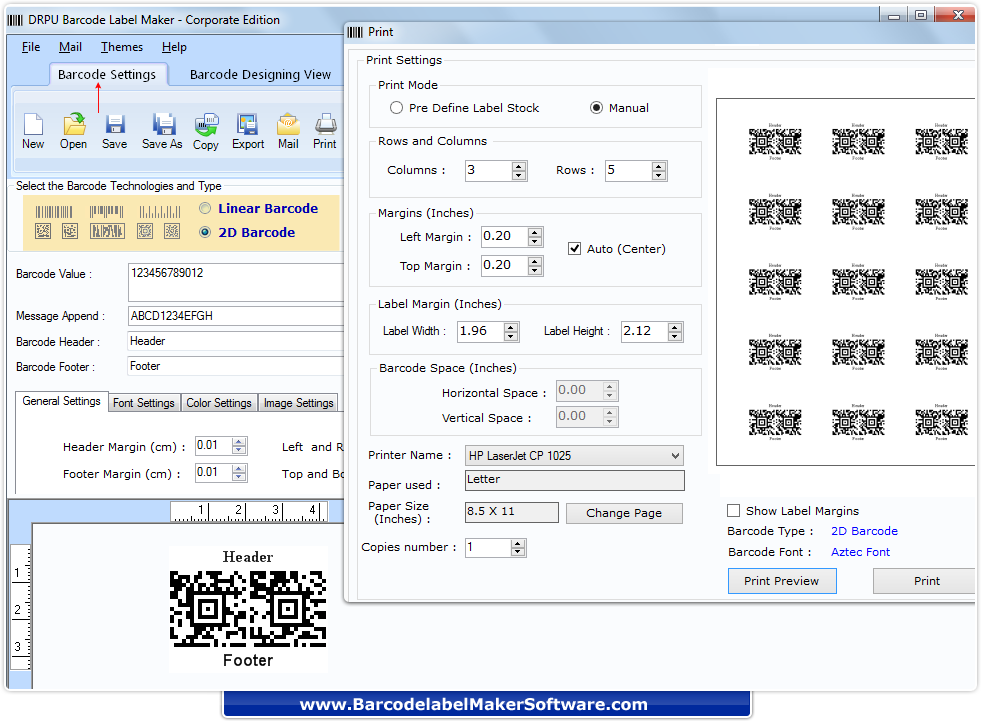Click the Print icon in main toolbar
Viewport: 981px width, 721px height.
pyautogui.click(x=325, y=131)
